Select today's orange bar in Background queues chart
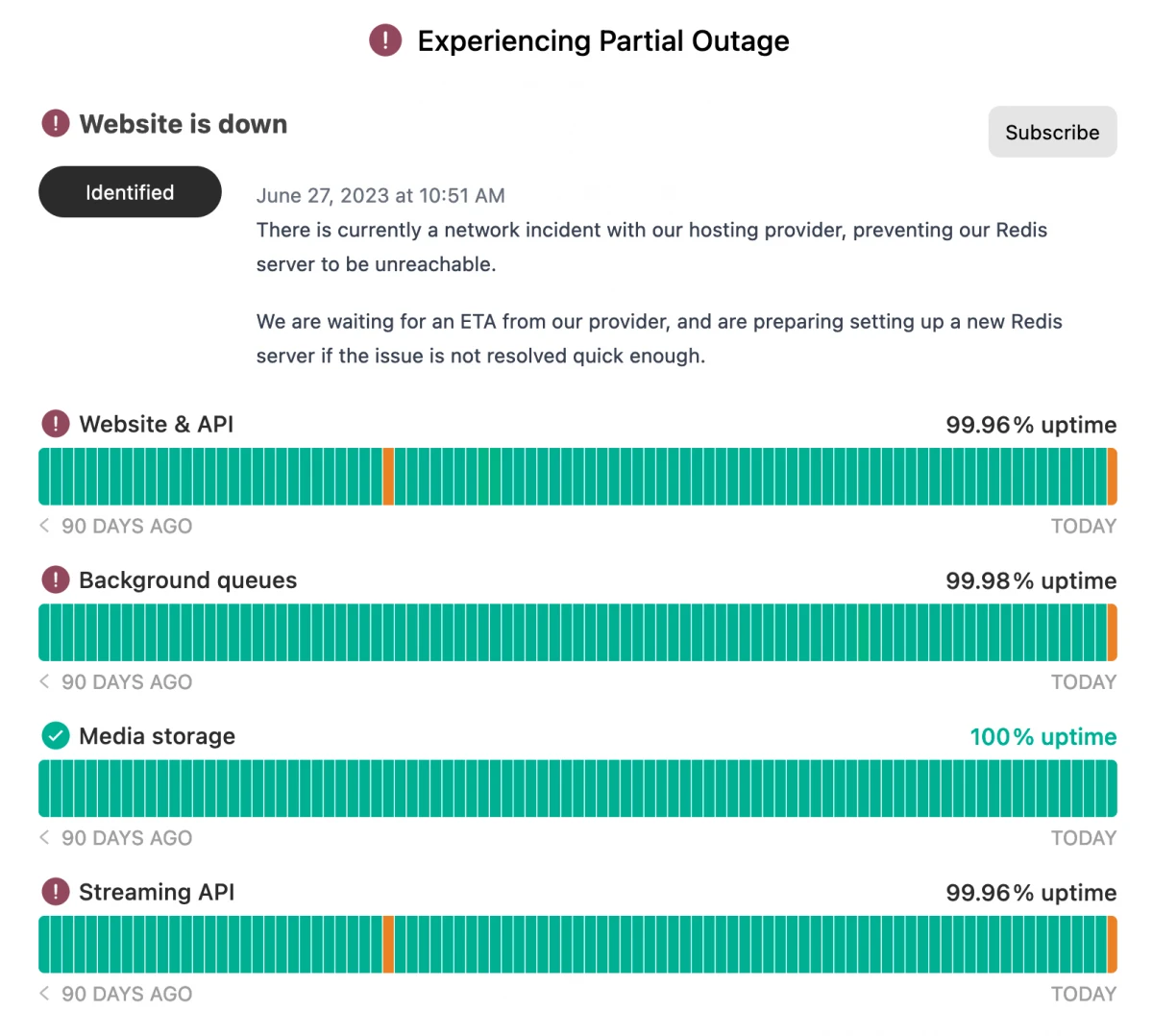Image resolution: width=1153 pixels, height=1036 pixels. (x=1112, y=632)
